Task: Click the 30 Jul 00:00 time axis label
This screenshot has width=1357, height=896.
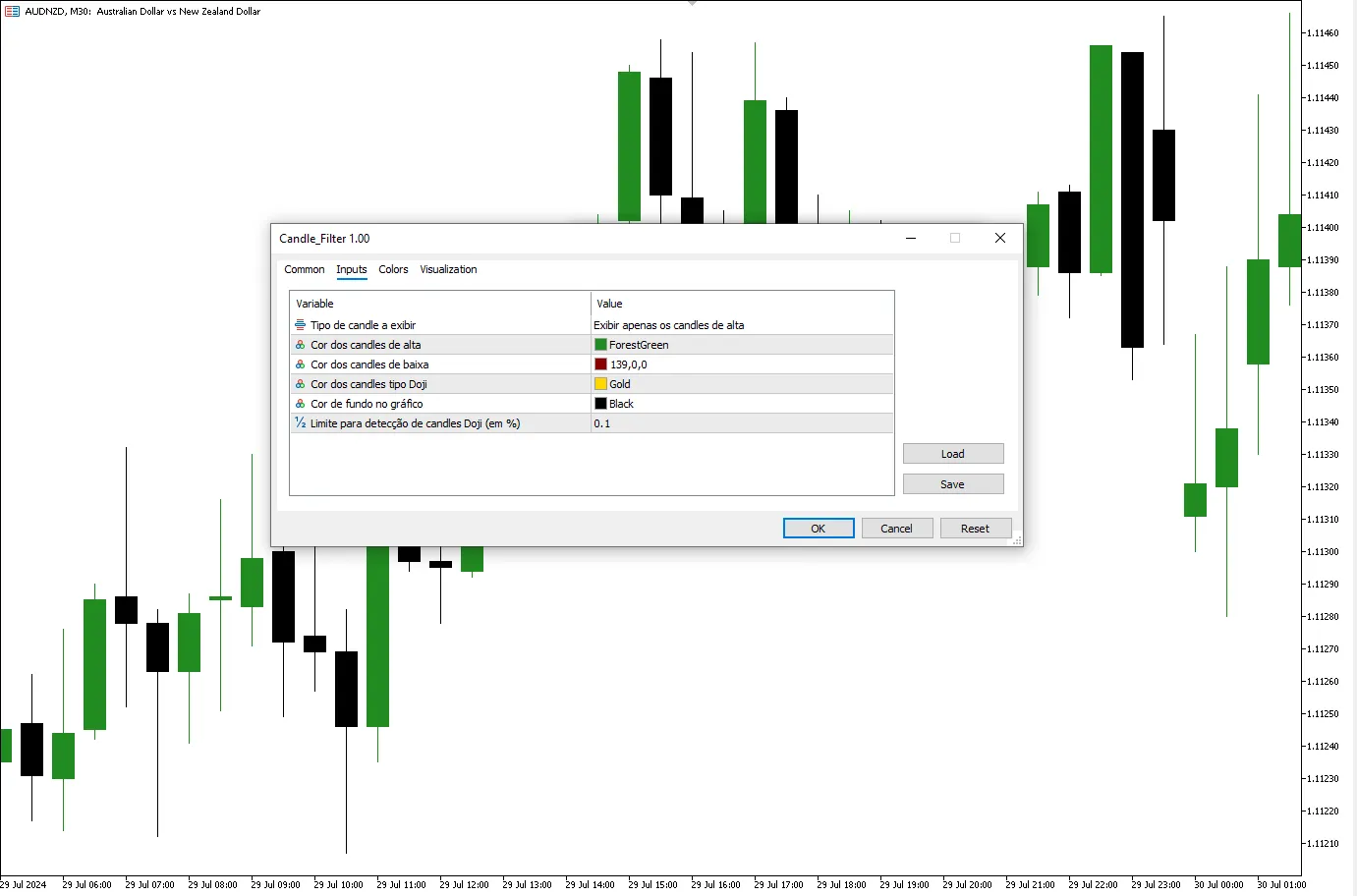Action: point(1218,885)
